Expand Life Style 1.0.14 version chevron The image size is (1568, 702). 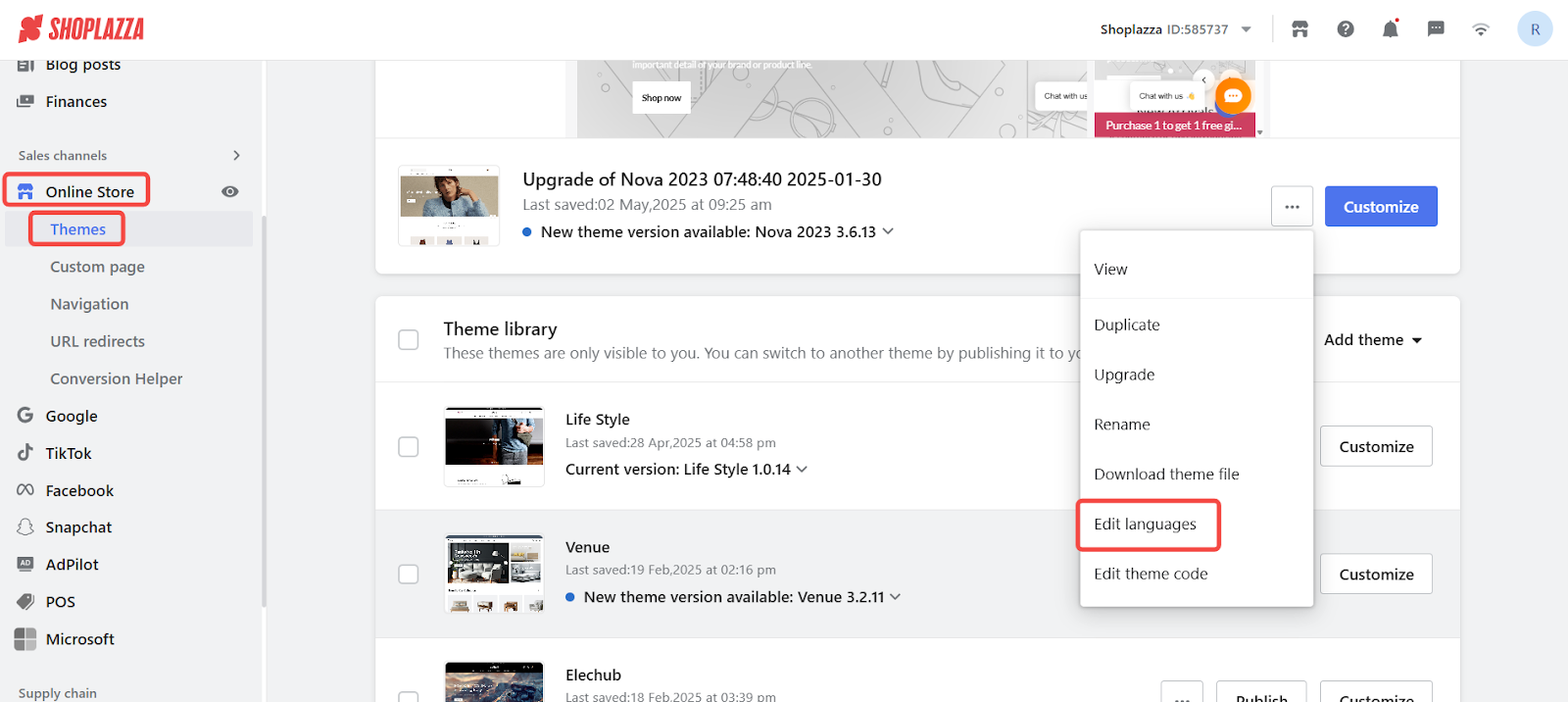802,469
